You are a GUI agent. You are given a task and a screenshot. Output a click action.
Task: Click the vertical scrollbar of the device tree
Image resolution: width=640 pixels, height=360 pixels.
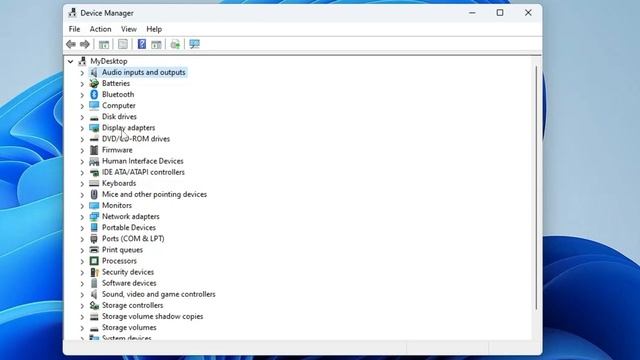tap(536, 188)
